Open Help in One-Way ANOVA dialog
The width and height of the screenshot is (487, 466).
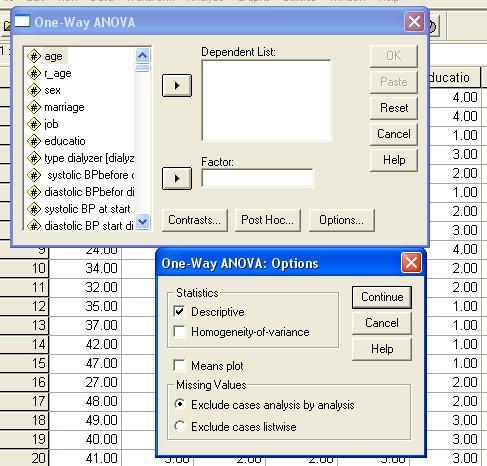[x=394, y=160]
